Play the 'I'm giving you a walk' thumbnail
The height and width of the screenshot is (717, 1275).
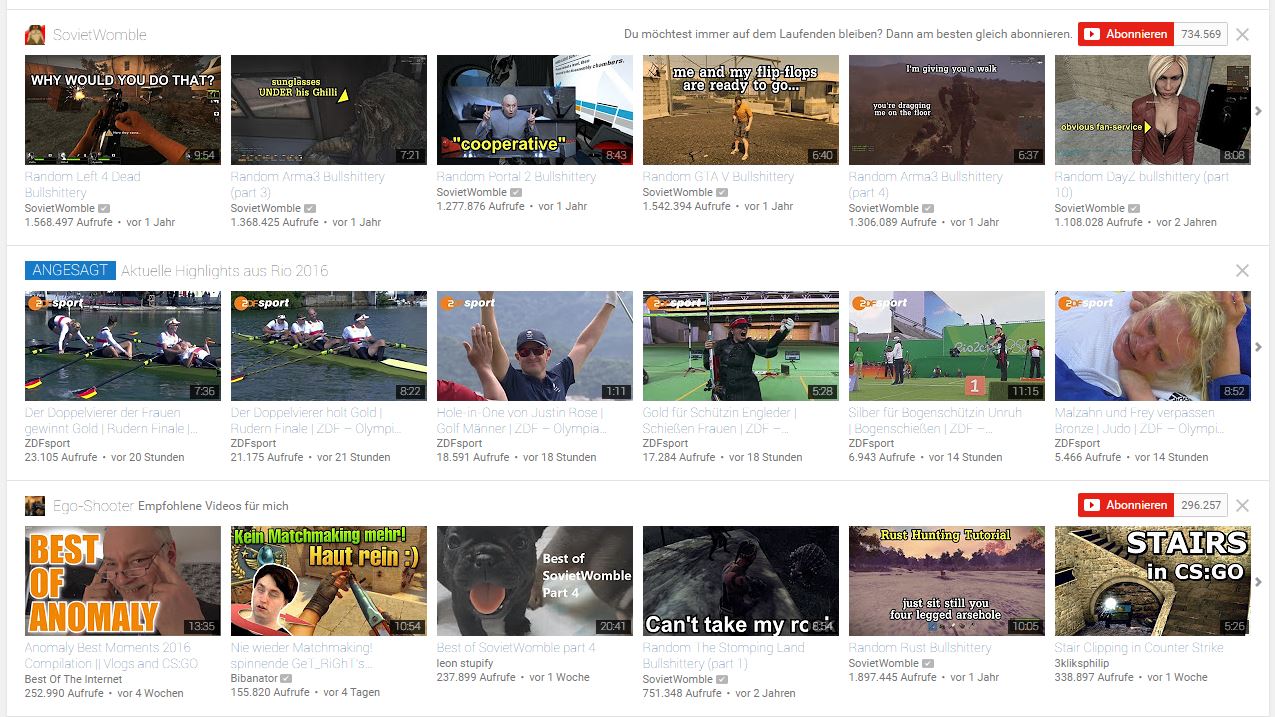[947, 110]
